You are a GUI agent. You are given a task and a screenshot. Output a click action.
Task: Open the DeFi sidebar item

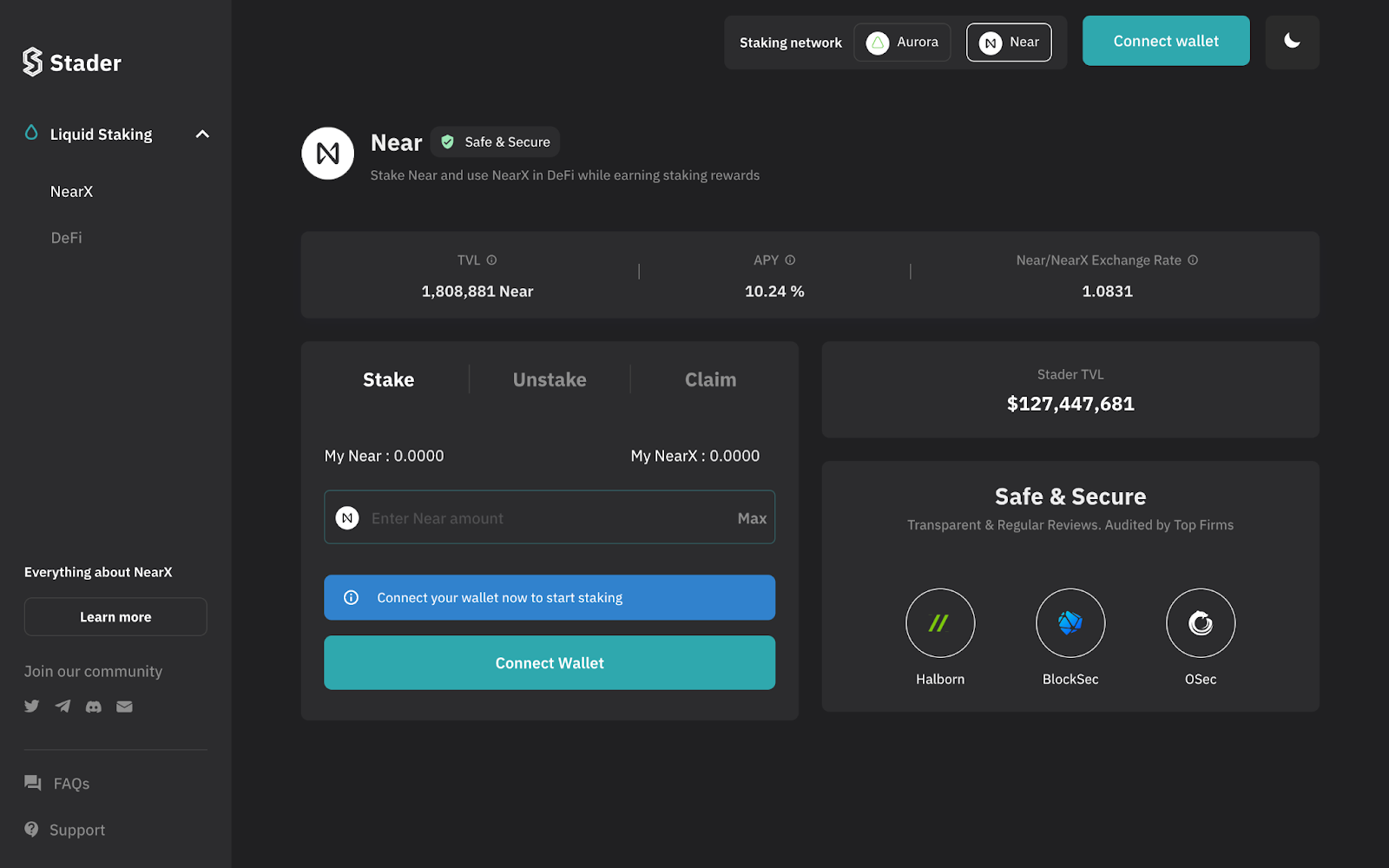(66, 238)
